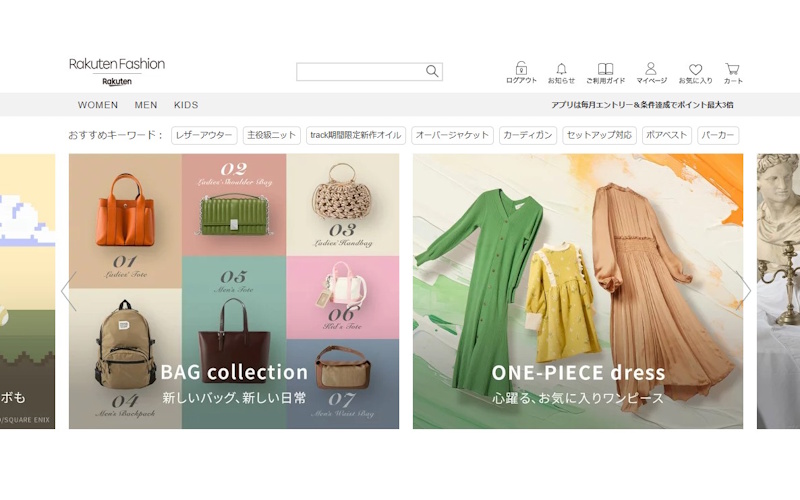
Task: Click the small Rakuten logo under the title
Action: pos(117,82)
